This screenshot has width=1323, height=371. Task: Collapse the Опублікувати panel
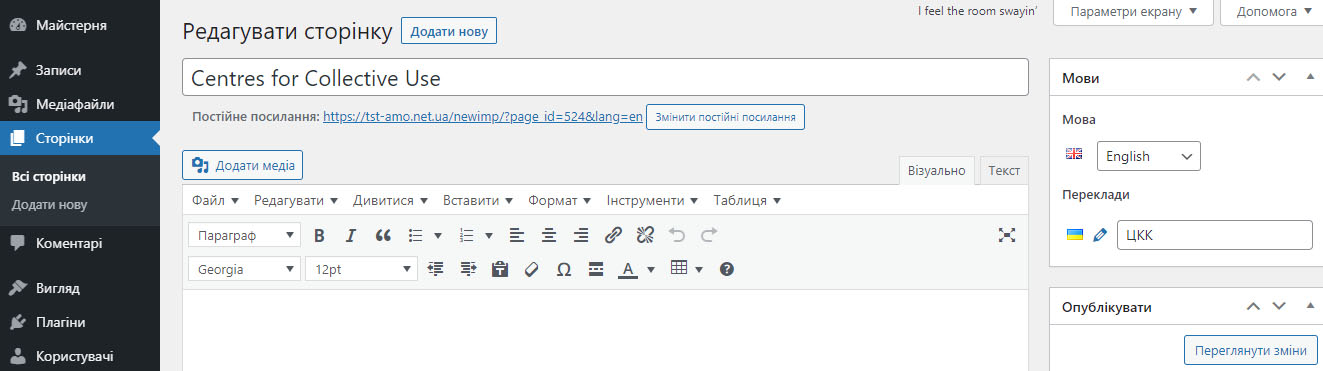coord(1310,307)
